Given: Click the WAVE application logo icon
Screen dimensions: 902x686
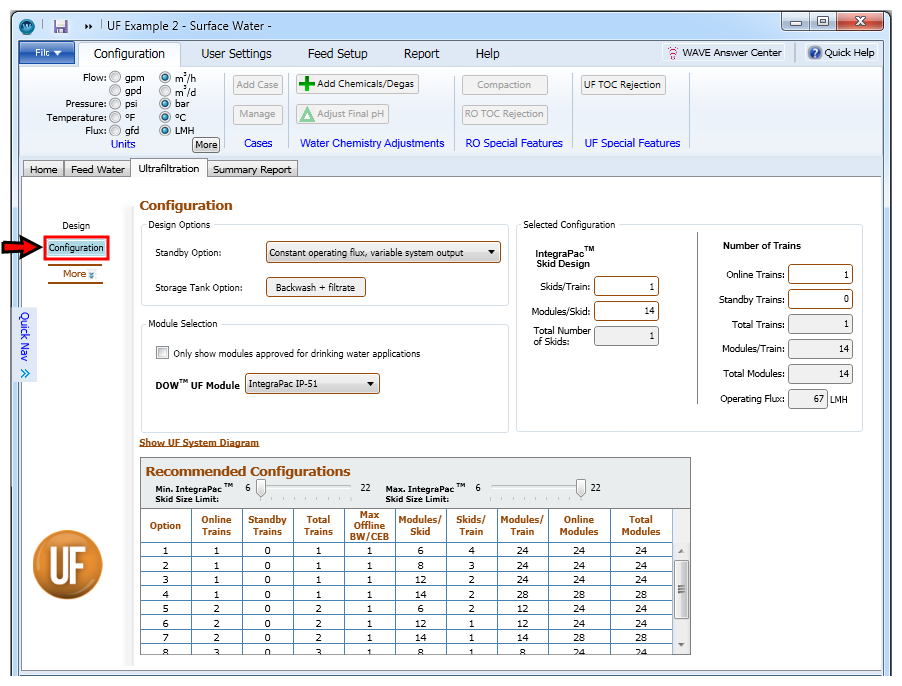Looking at the screenshot, I should [26, 26].
